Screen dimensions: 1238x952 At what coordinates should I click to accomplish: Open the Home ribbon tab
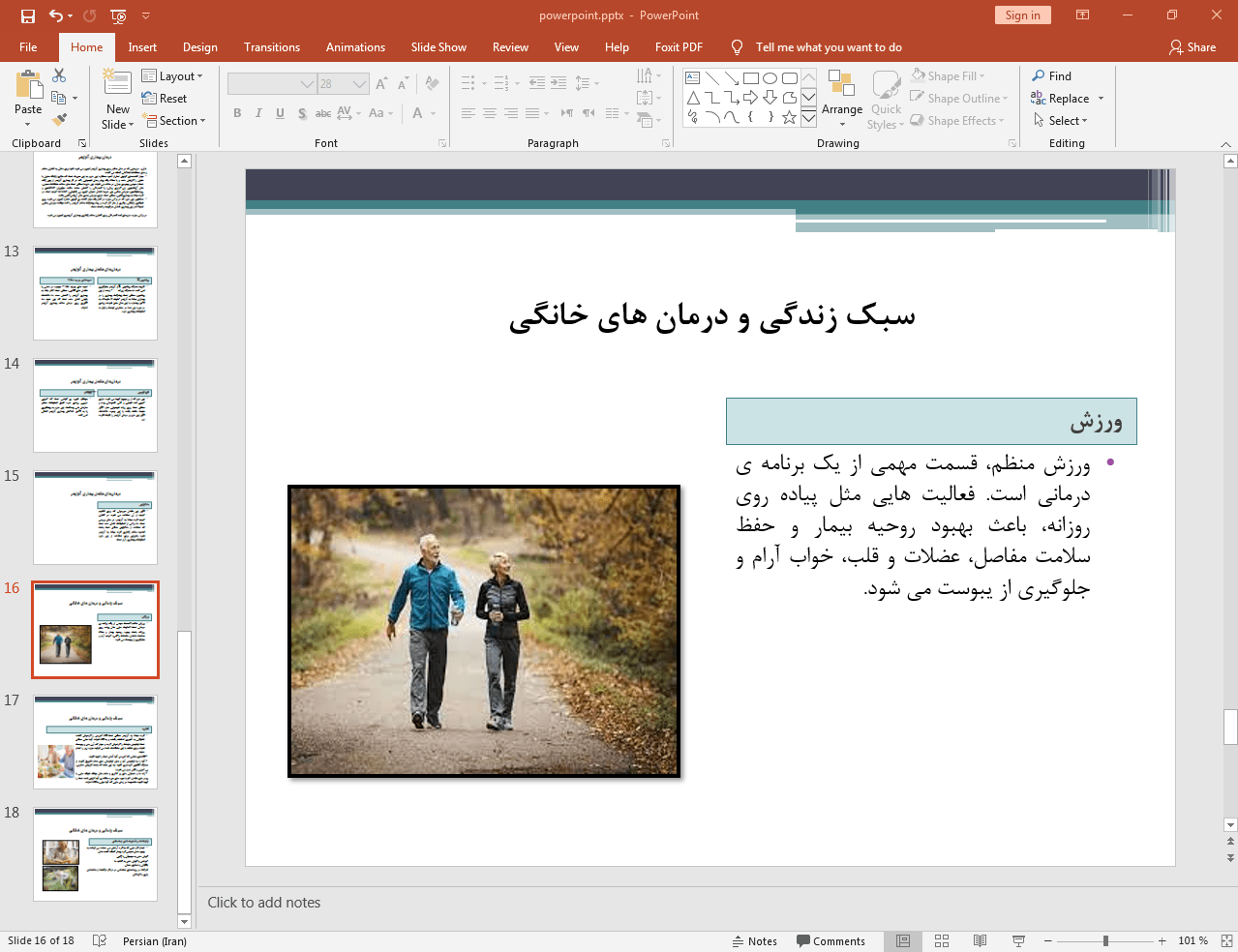point(86,46)
